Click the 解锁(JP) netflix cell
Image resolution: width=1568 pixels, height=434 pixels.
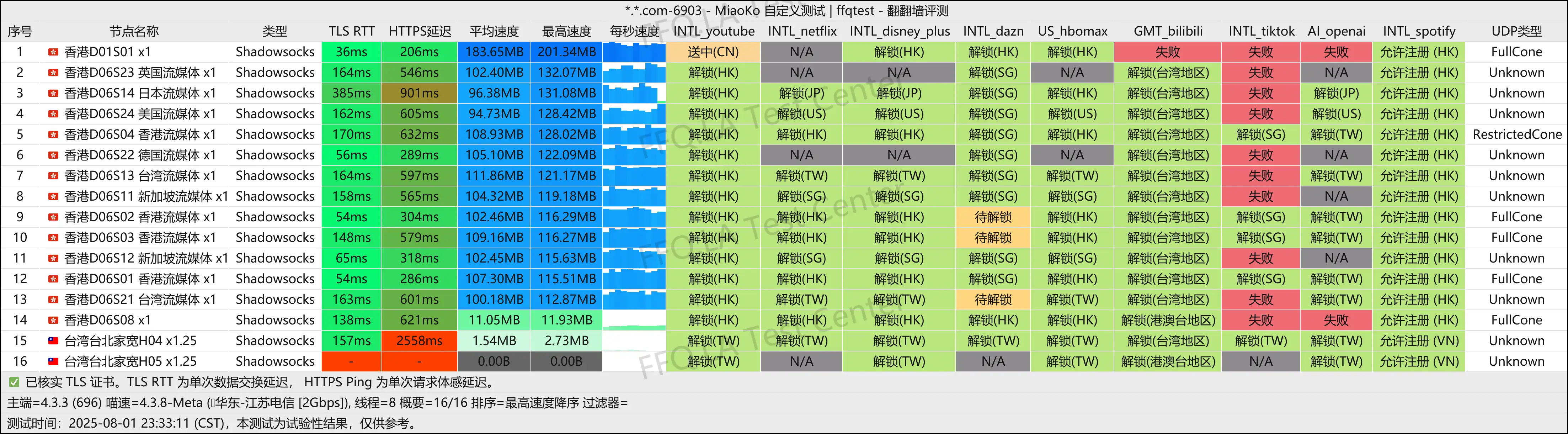[802, 94]
